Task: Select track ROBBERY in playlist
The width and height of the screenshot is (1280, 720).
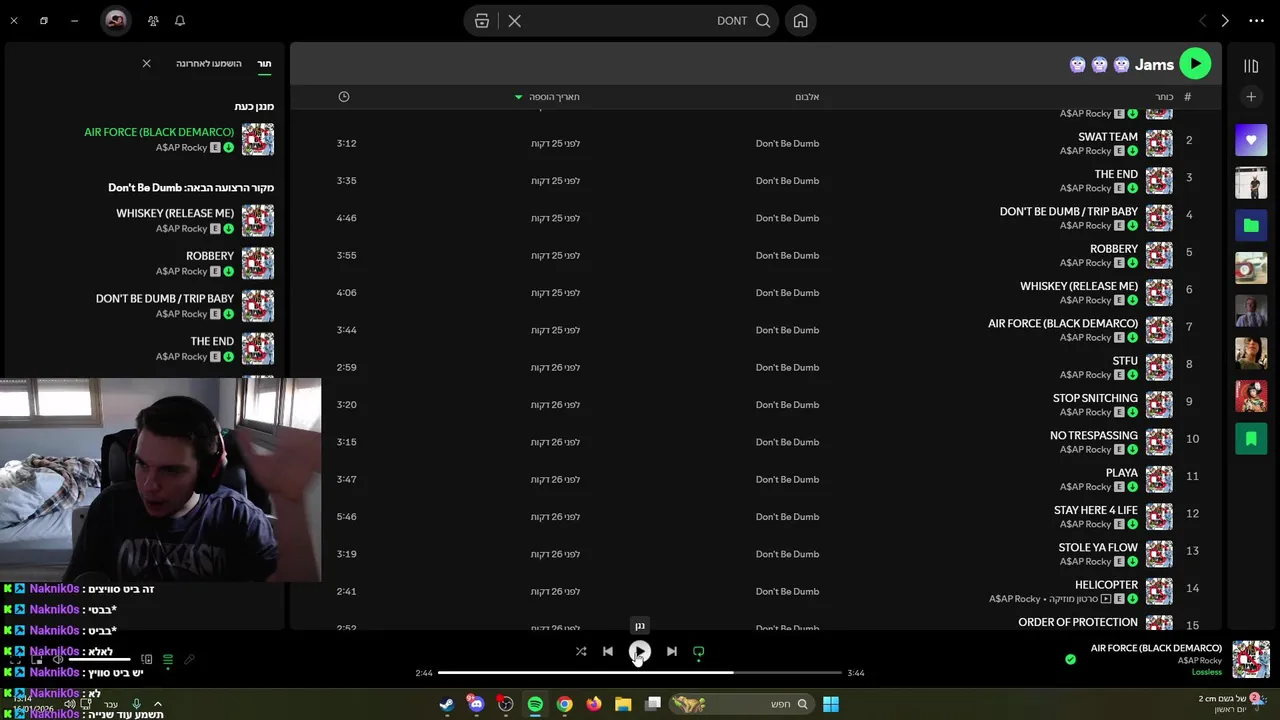Action: (1114, 249)
